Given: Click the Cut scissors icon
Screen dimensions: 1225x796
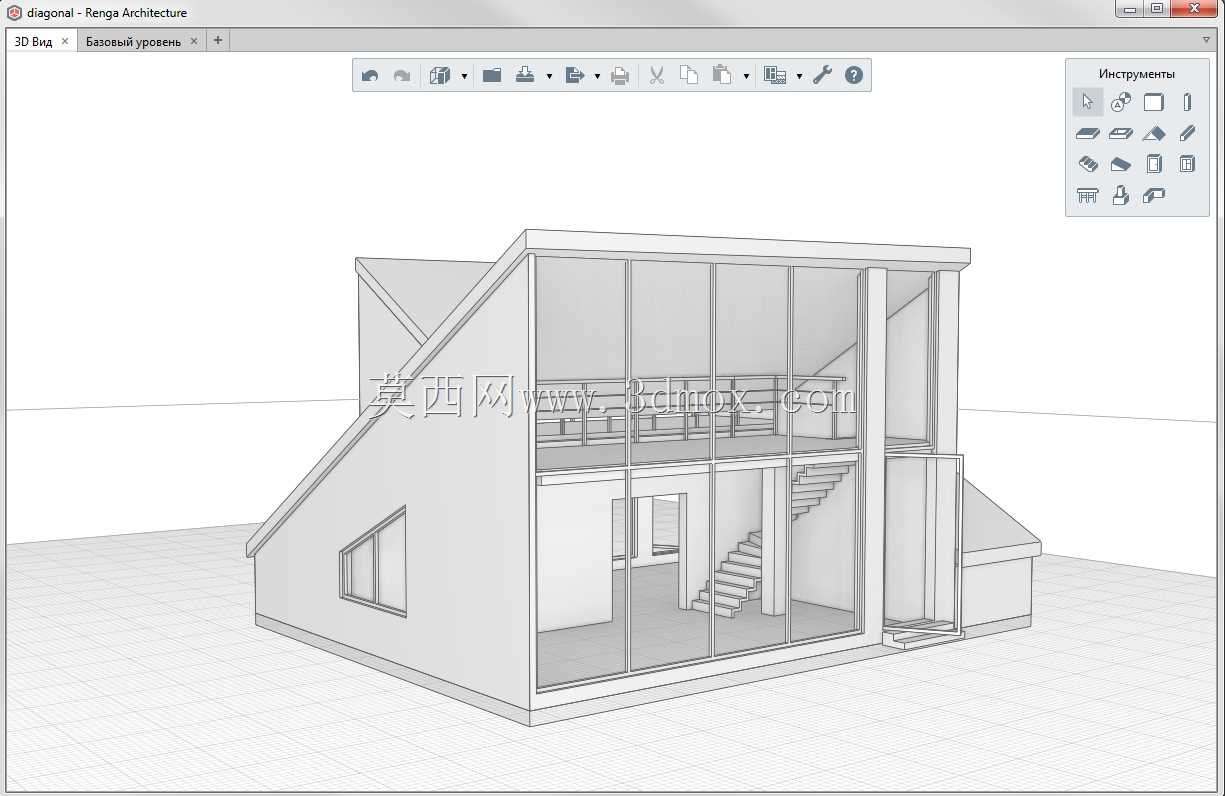Looking at the screenshot, I should [x=657, y=75].
